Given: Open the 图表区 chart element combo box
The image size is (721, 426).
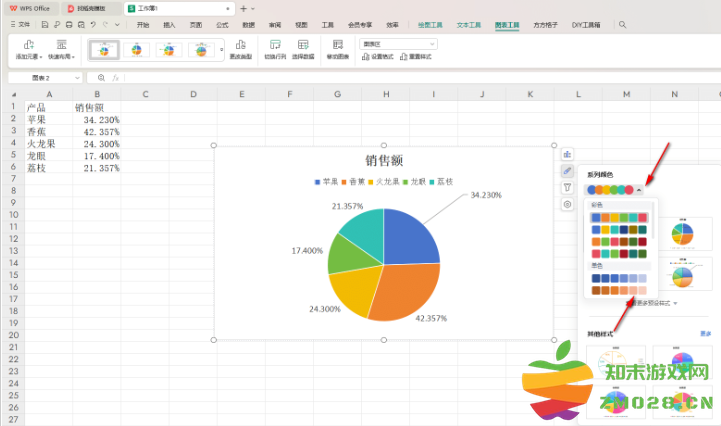Looking at the screenshot, I should 399,44.
